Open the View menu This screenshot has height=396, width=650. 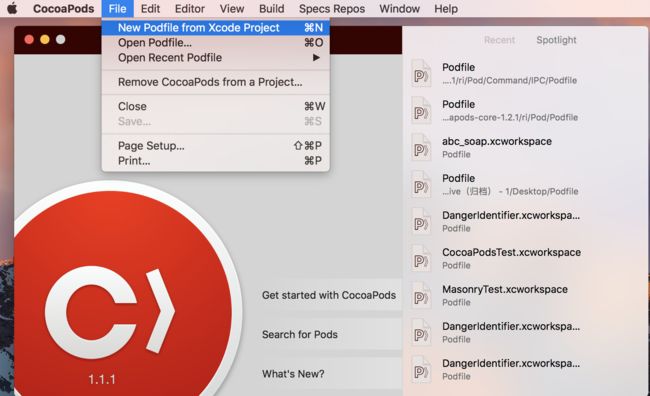point(232,9)
